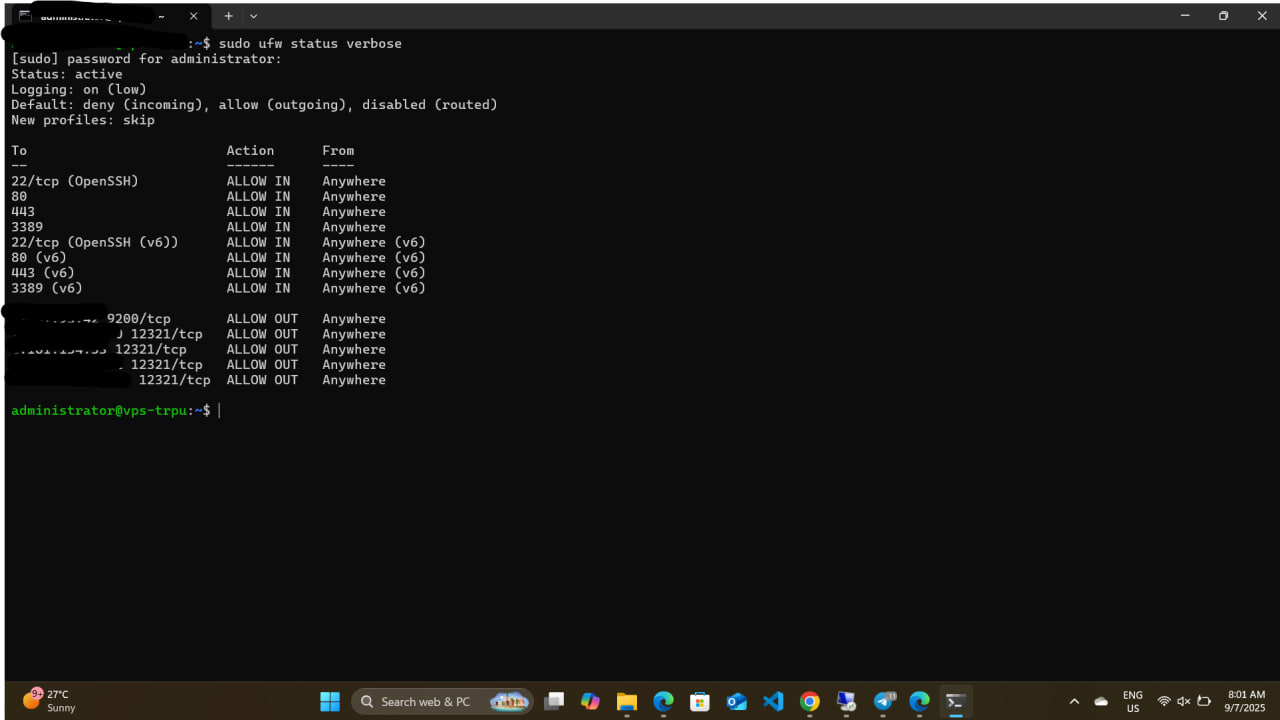
Task: Open File Explorer from taskbar
Action: [x=627, y=702]
